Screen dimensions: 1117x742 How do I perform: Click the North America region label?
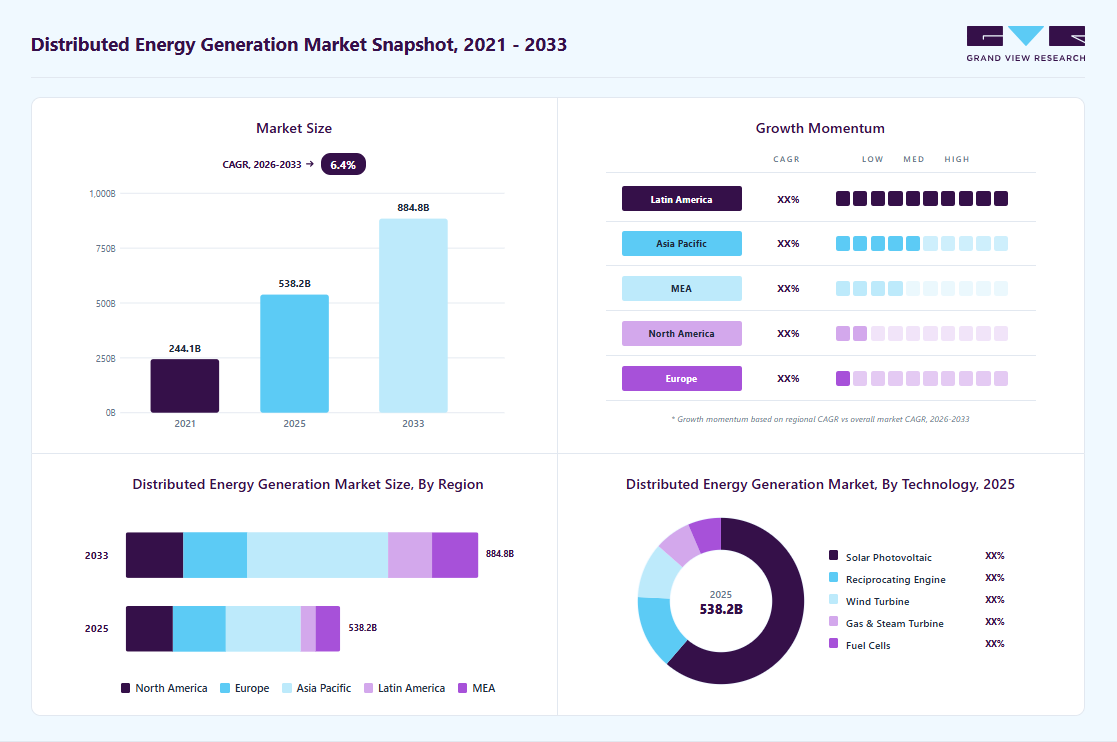[682, 333]
